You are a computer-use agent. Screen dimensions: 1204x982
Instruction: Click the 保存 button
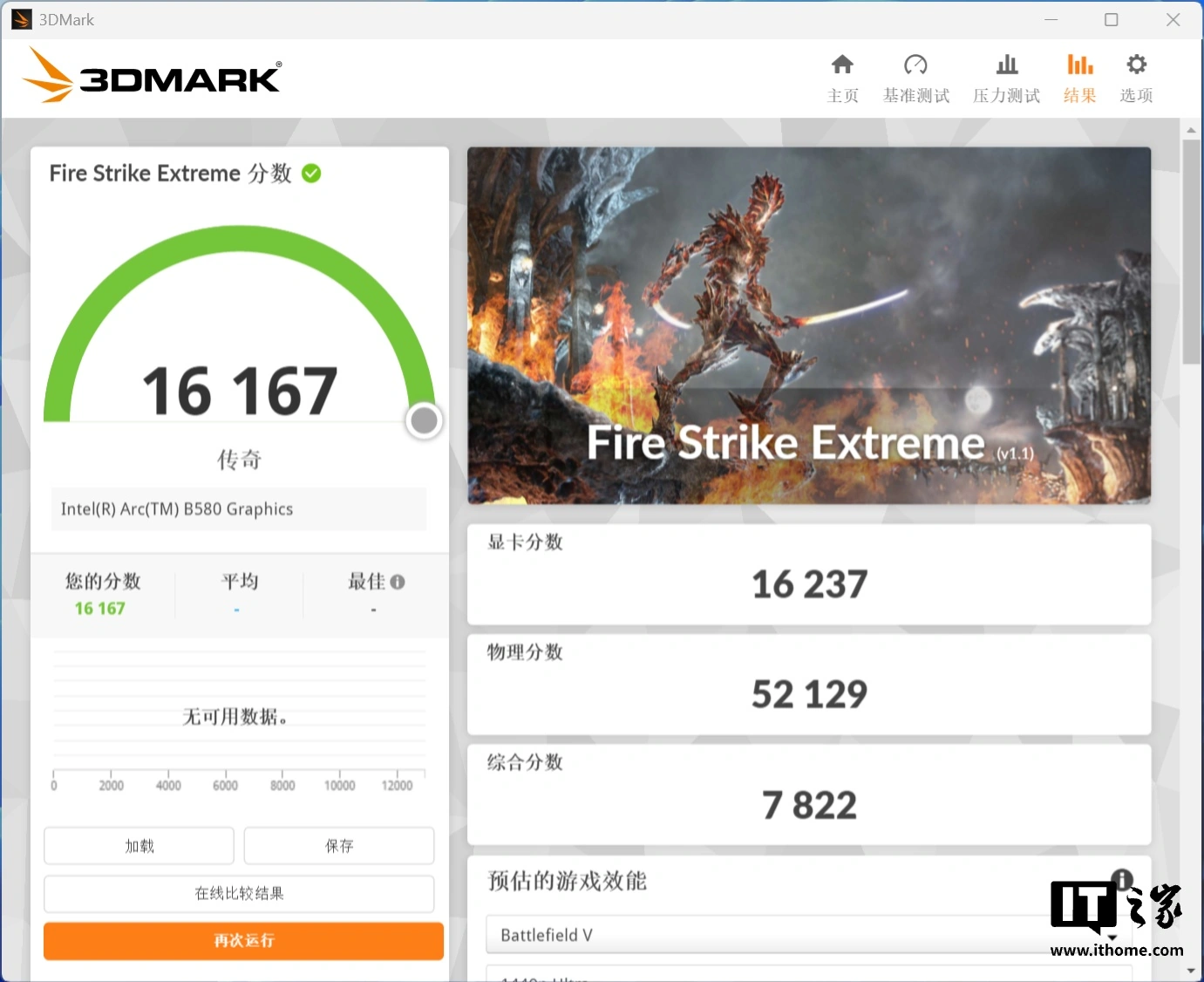point(339,846)
